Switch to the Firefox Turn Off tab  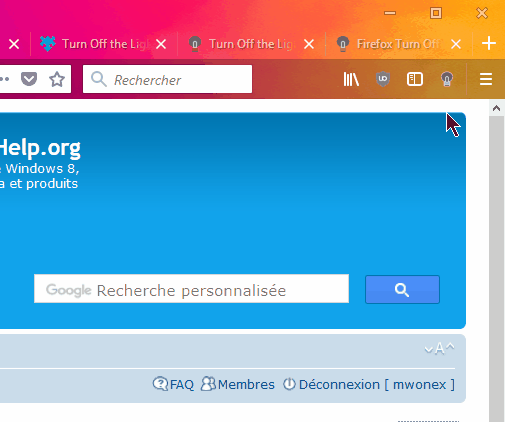click(390, 44)
